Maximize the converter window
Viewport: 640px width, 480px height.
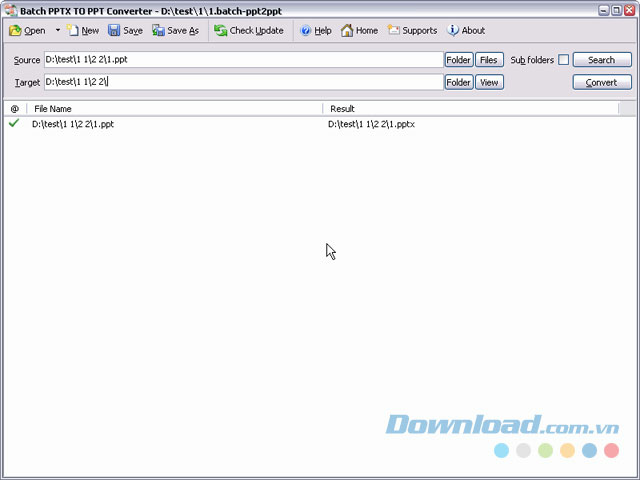(x=616, y=10)
